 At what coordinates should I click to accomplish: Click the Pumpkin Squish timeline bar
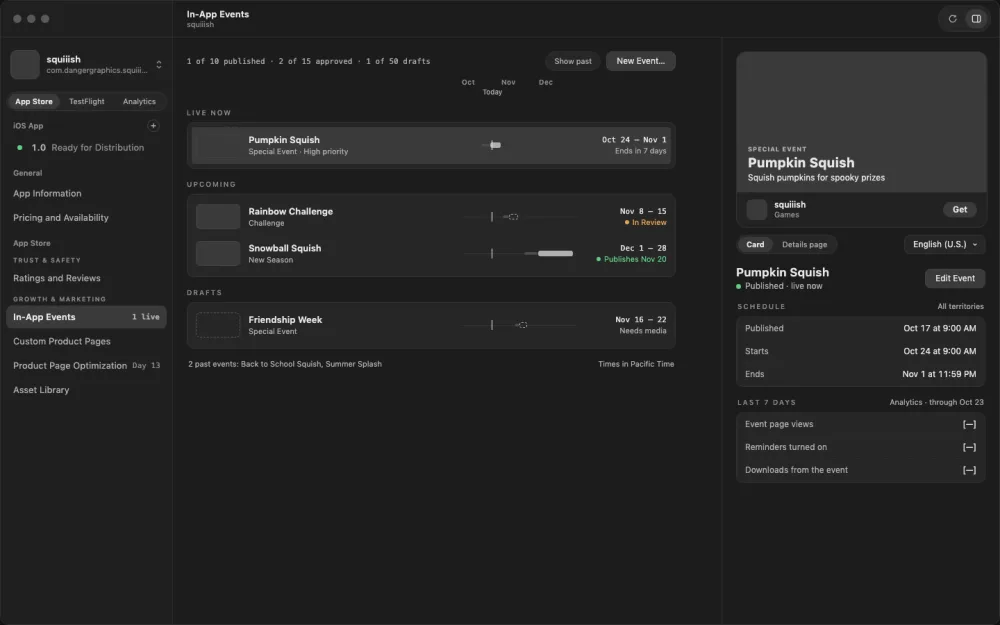coord(495,145)
